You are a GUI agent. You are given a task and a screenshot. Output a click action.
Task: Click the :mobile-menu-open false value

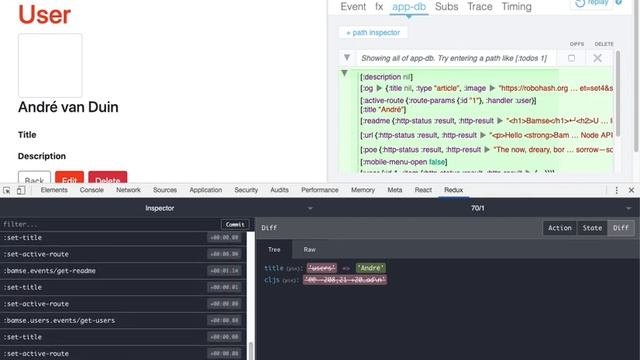point(438,162)
